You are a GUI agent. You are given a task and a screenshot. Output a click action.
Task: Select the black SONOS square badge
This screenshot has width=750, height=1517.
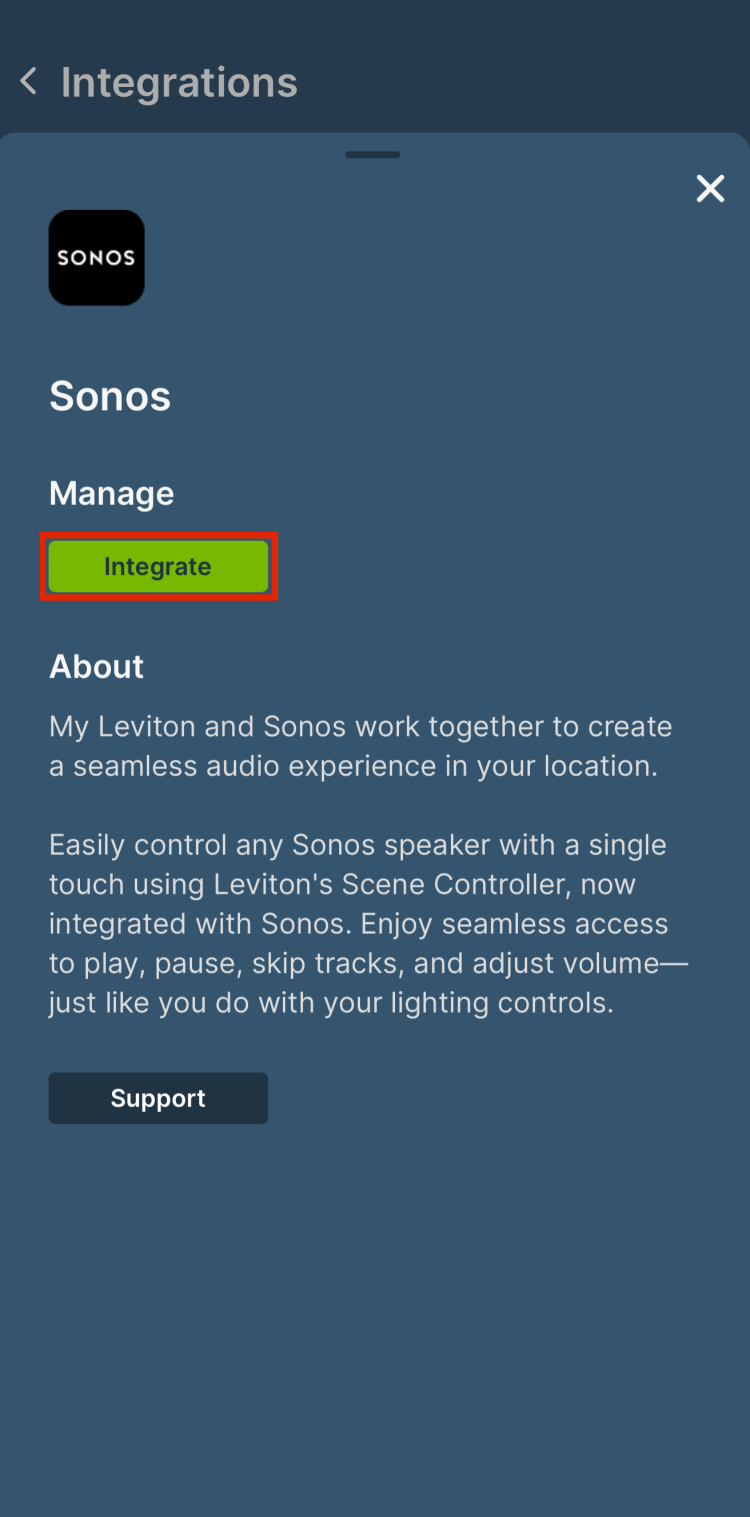click(96, 257)
